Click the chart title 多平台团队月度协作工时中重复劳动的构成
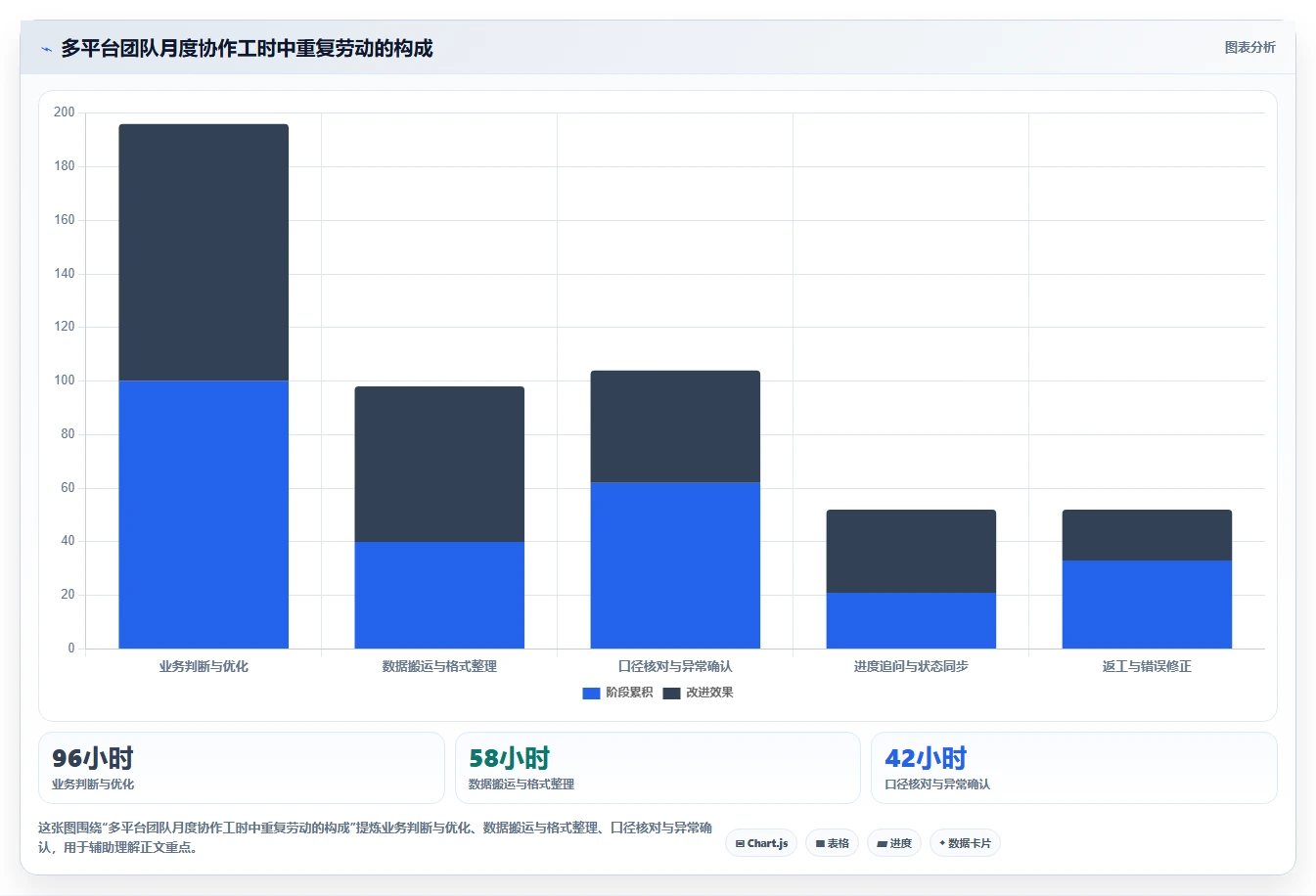1316x896 pixels. [247, 48]
